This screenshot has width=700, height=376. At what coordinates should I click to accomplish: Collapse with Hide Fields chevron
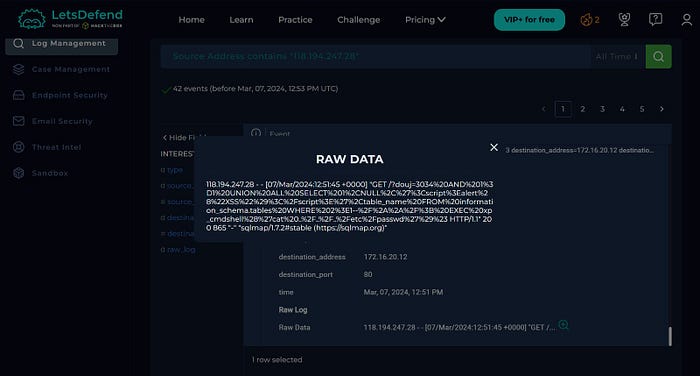(165, 138)
